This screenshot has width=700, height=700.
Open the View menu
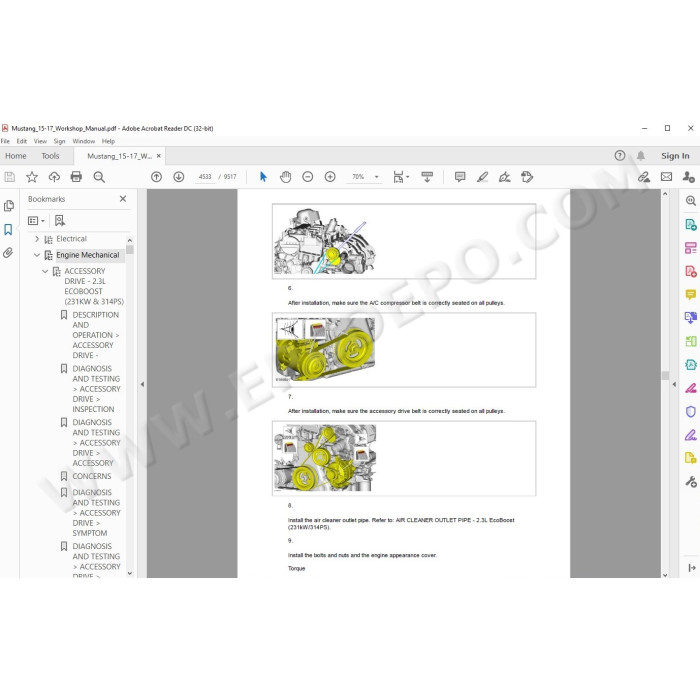pyautogui.click(x=40, y=141)
